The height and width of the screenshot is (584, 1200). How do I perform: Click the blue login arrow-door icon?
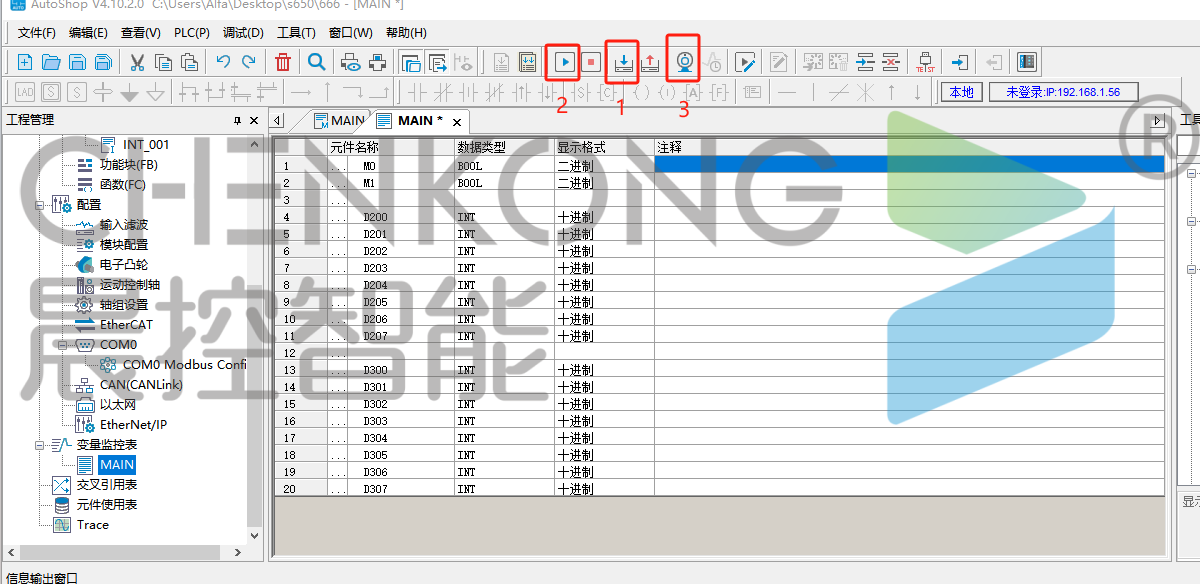960,62
